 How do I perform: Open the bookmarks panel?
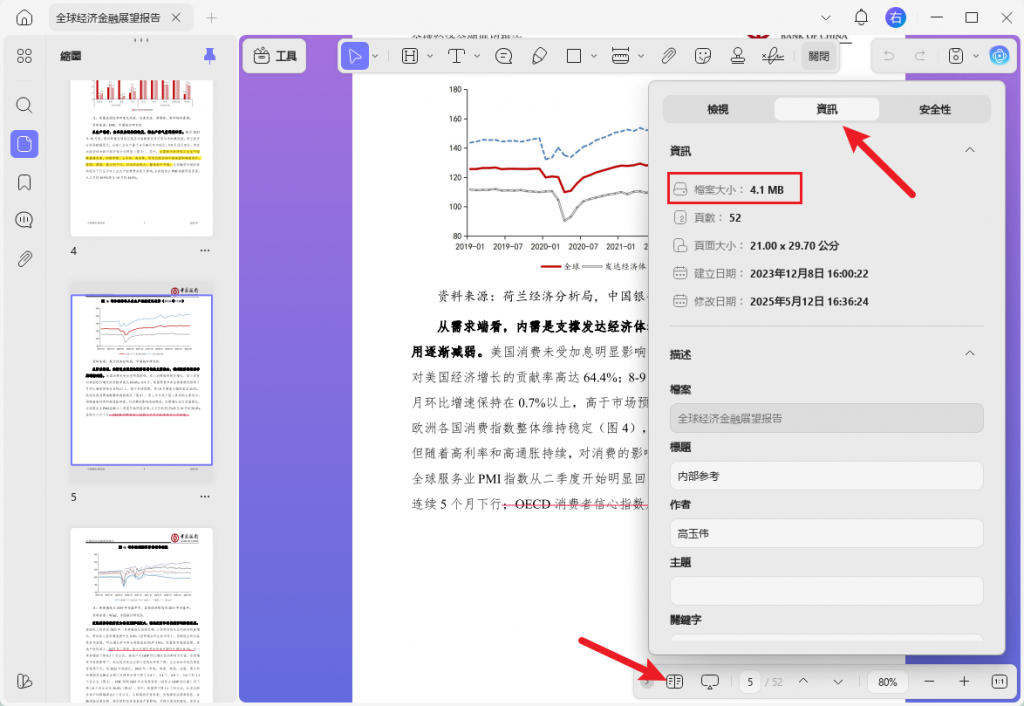point(24,183)
